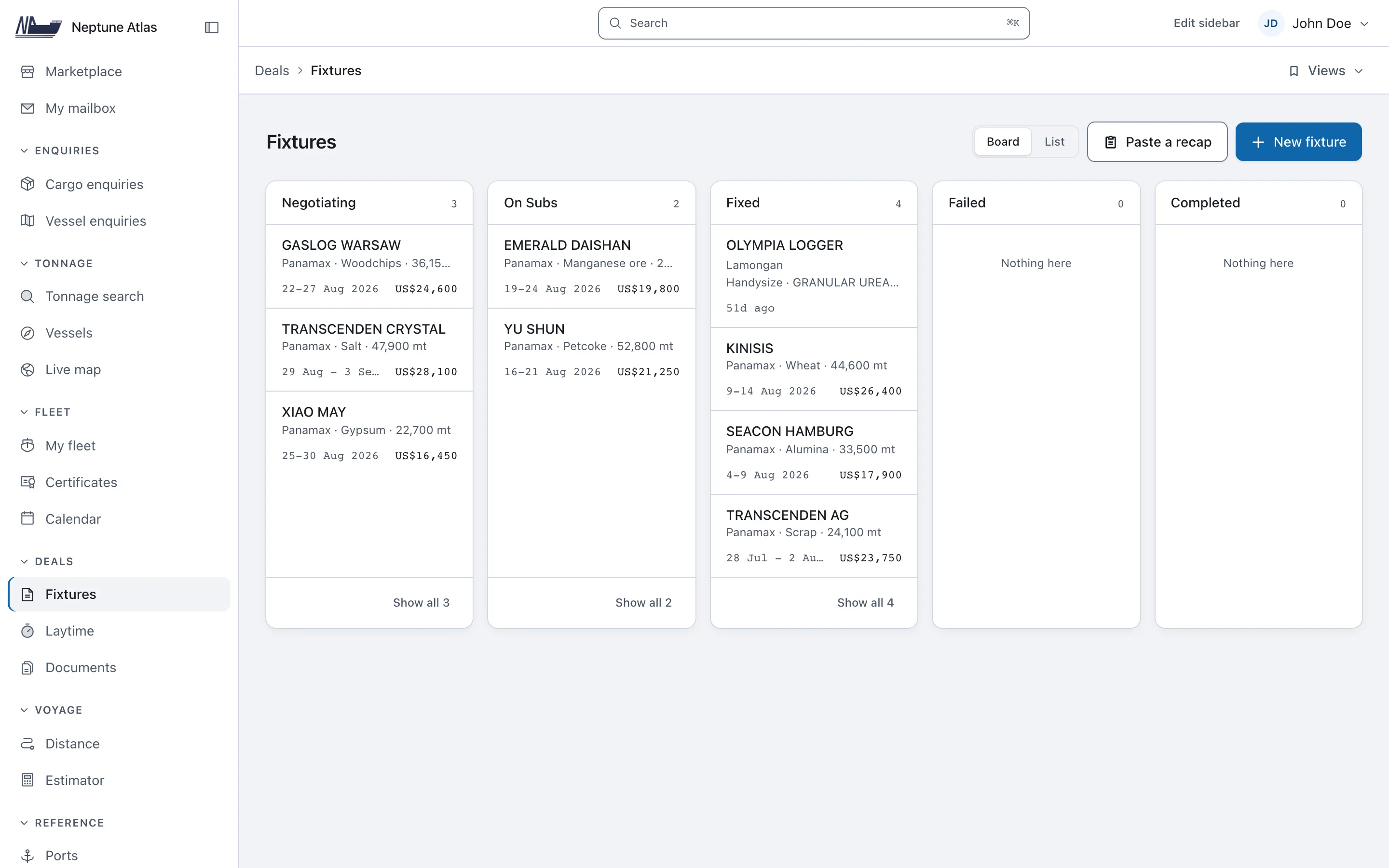The height and width of the screenshot is (868, 1389).
Task: Click the Vessels compass icon
Action: click(27, 333)
